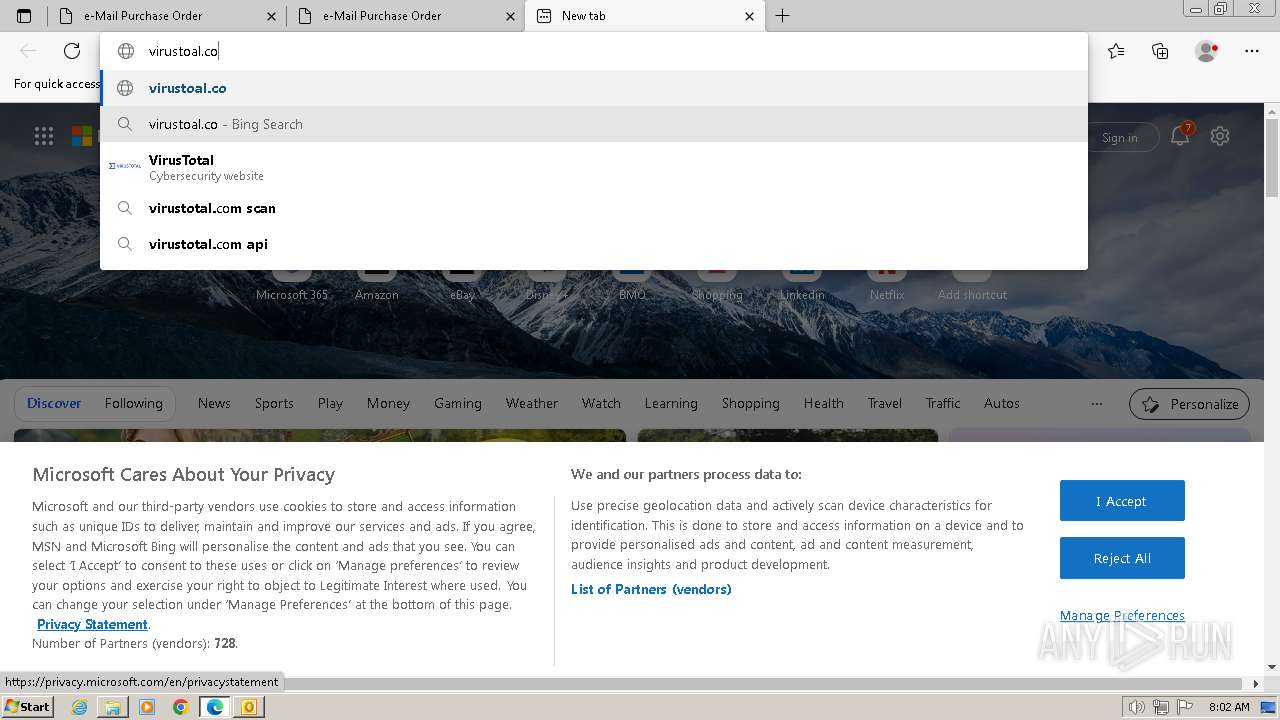Close the second e-Mail Purchase Order tab
This screenshot has height=720, width=1280.
coord(511,16)
